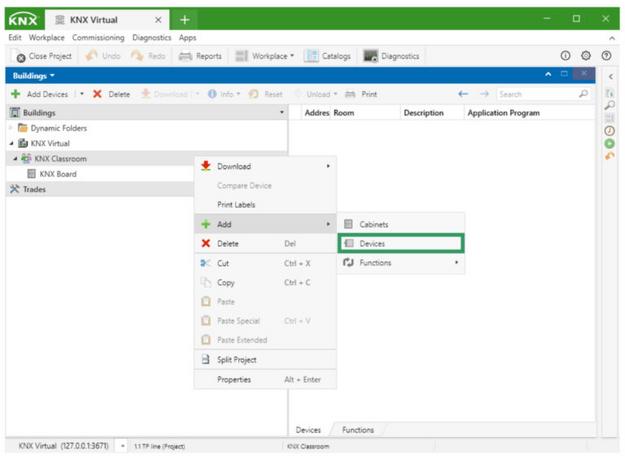
Task: Select KNX Board in the tree
Action: pyautogui.click(x=57, y=174)
